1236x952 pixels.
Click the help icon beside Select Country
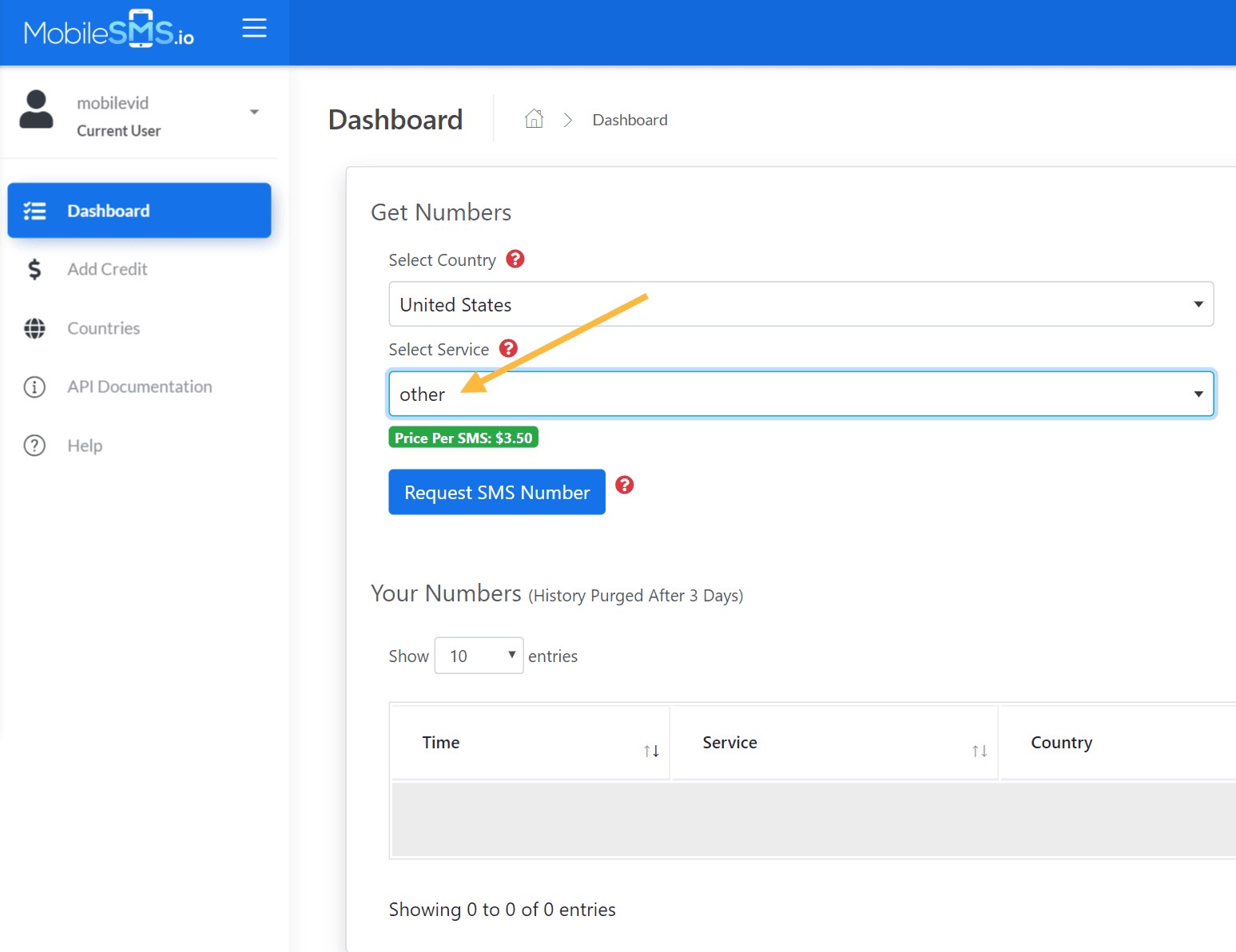[515, 260]
